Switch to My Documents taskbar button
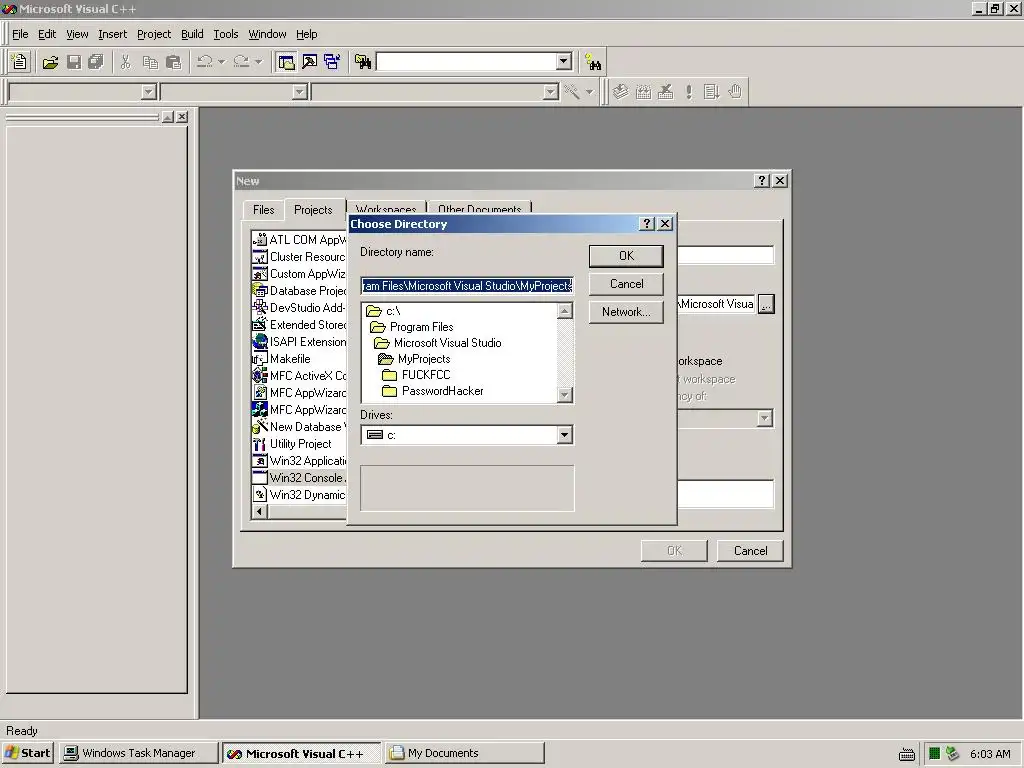The height and width of the screenshot is (768, 1024). point(464,753)
